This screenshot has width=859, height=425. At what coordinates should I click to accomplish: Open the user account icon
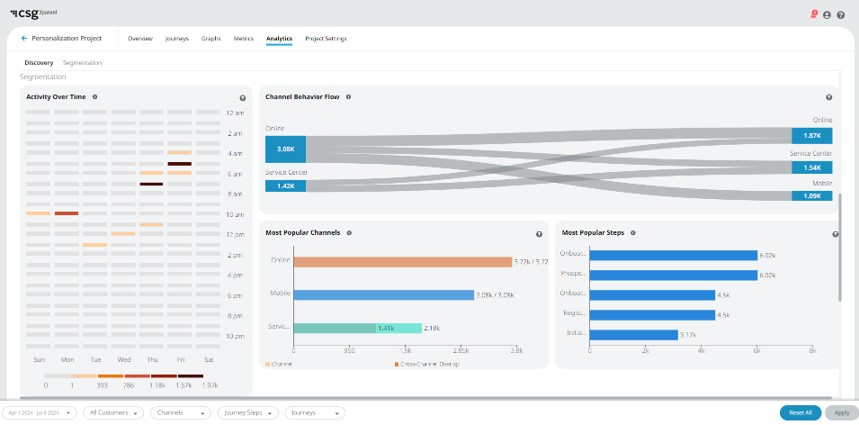827,15
